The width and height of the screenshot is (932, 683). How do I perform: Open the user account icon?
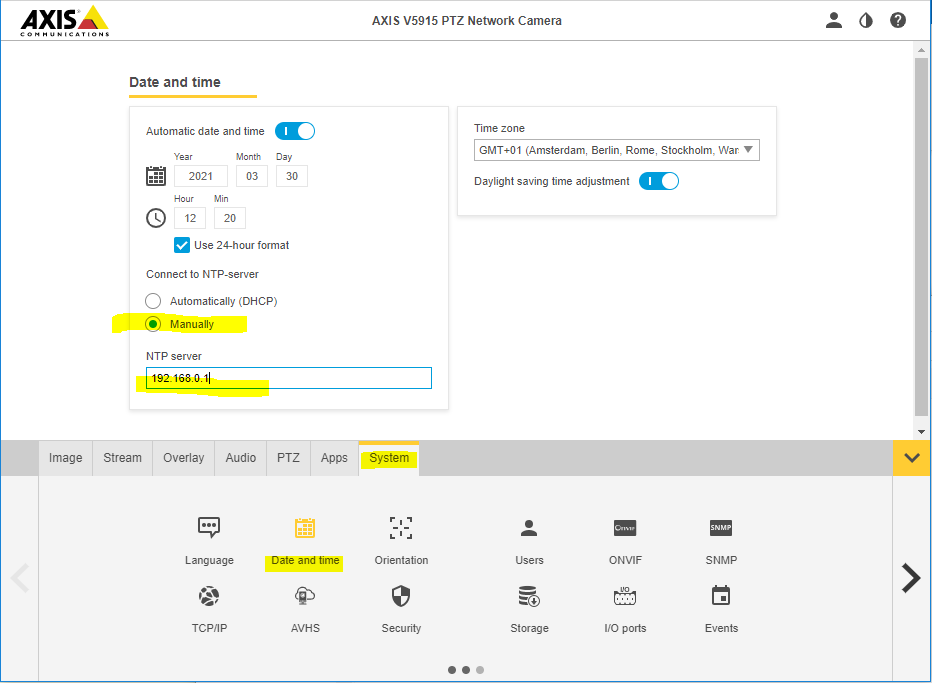[x=834, y=21]
